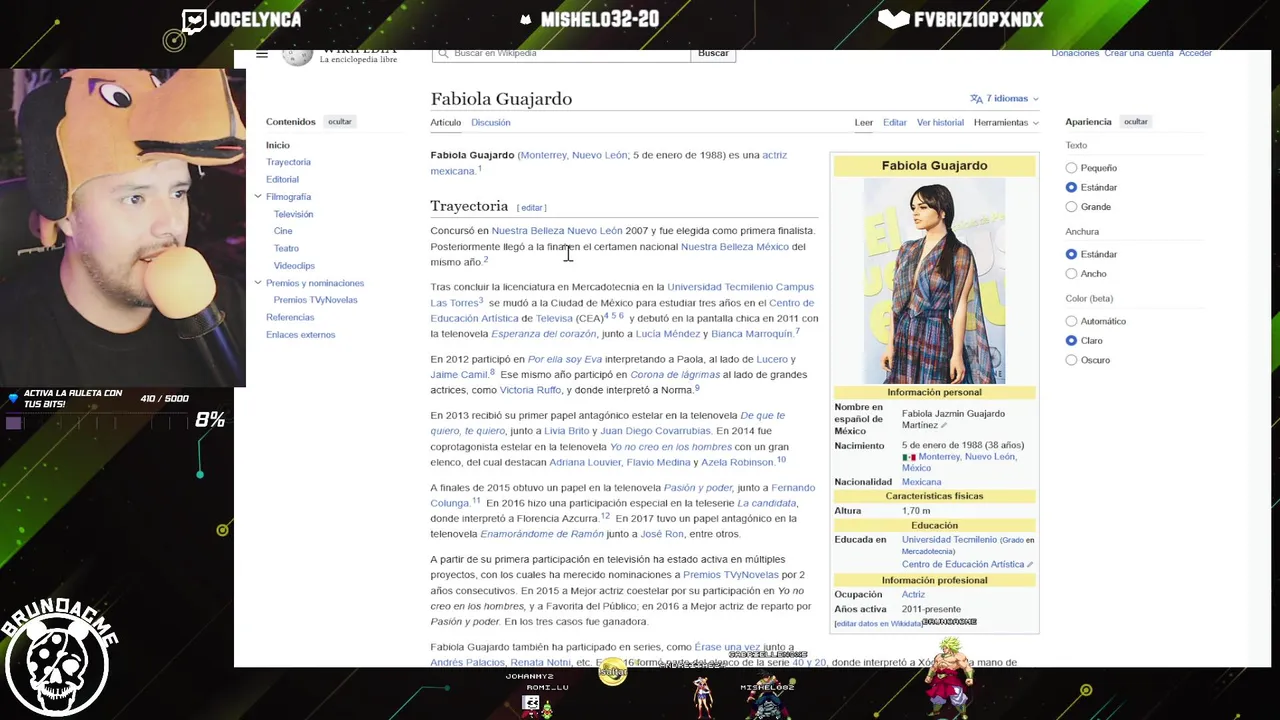Image resolution: width=1280 pixels, height=720 pixels.
Task: Jump to Editorial in contents sidebar
Action: pyautogui.click(x=282, y=180)
